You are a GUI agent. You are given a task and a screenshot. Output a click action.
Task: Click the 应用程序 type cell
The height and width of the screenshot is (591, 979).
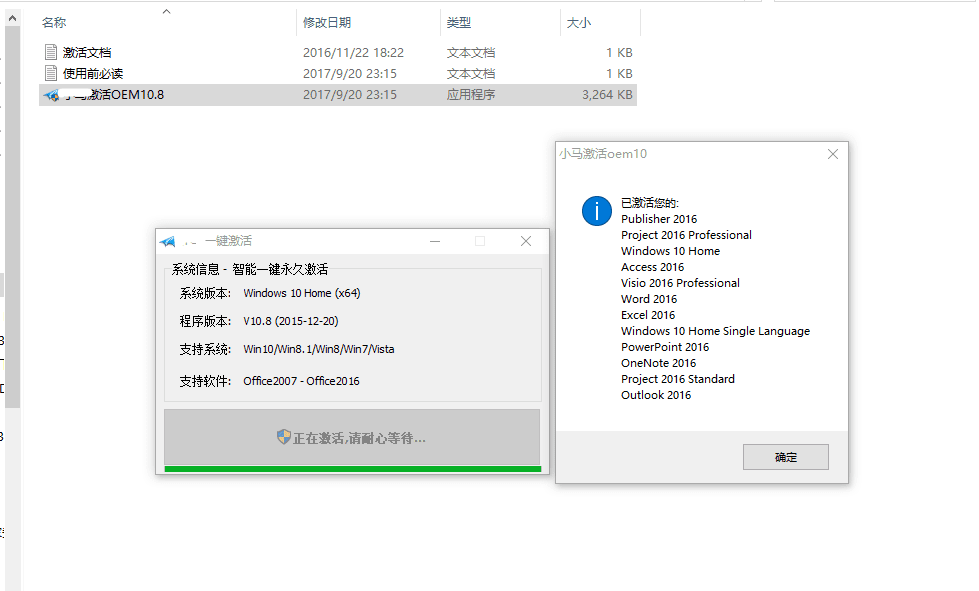471,95
